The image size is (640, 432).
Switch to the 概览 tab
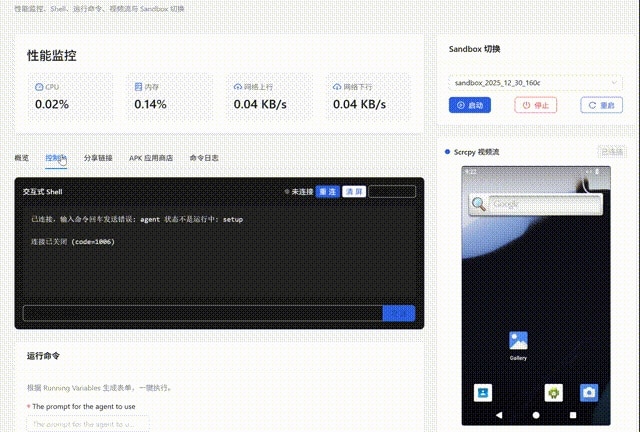(x=22, y=158)
